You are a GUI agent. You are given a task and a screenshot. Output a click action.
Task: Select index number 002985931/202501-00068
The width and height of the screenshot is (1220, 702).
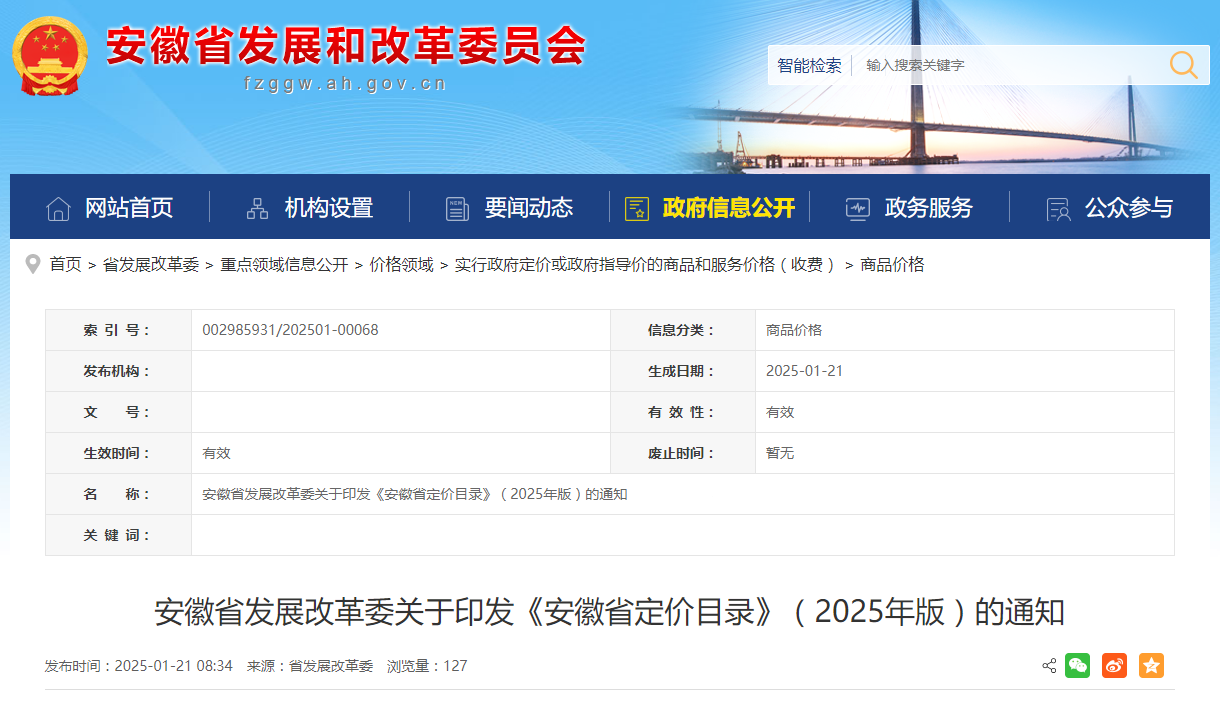click(x=290, y=330)
